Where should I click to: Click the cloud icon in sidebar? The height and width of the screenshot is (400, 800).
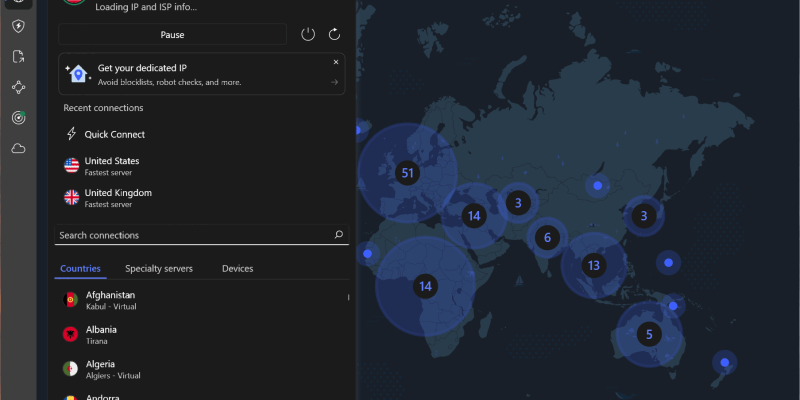click(x=18, y=149)
